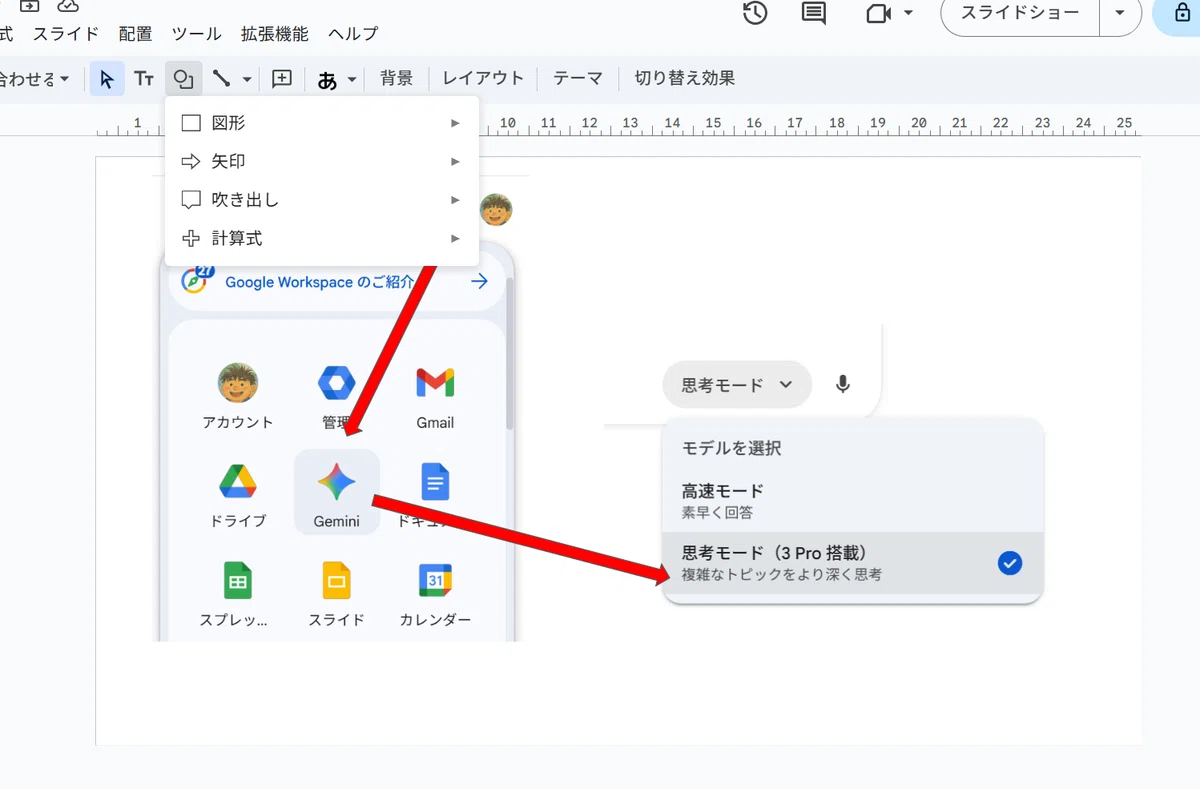Click the square icon beside 図形
The width and height of the screenshot is (1200, 789).
click(x=191, y=123)
